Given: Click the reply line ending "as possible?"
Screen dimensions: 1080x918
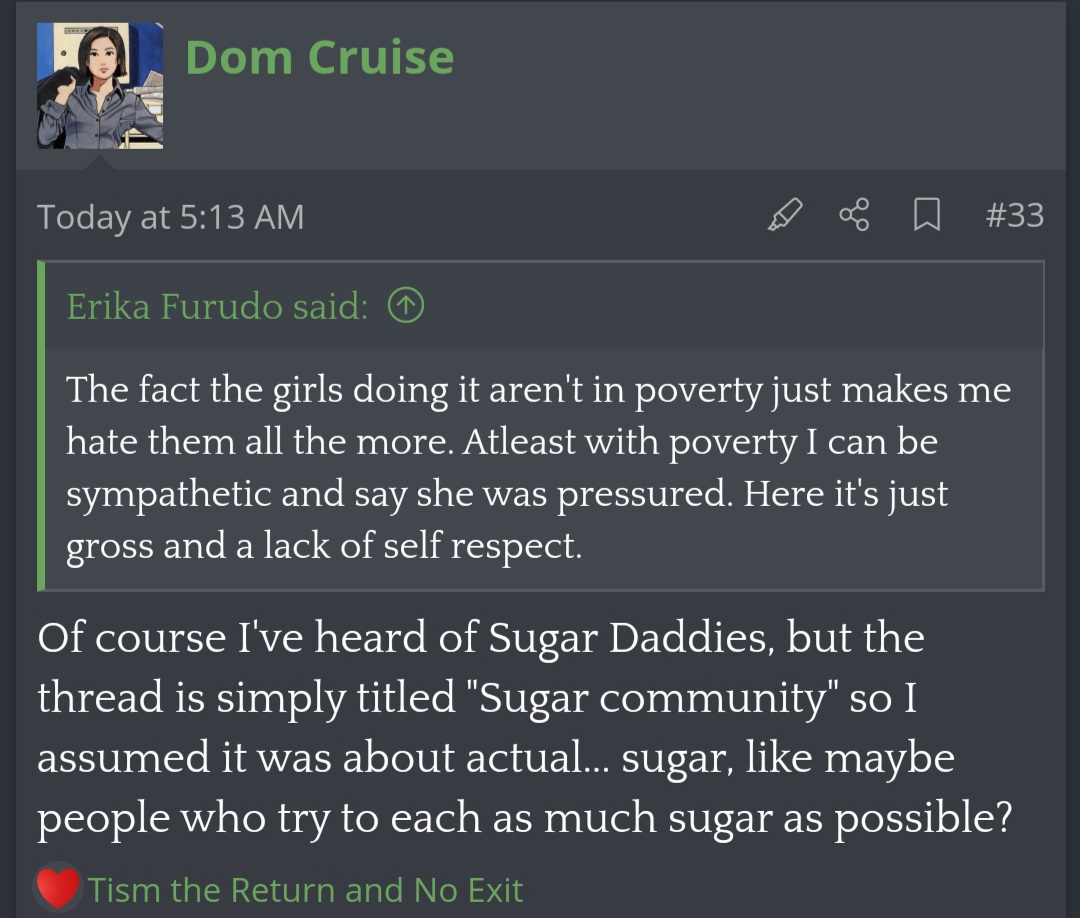Looking at the screenshot, I should 525,818.
